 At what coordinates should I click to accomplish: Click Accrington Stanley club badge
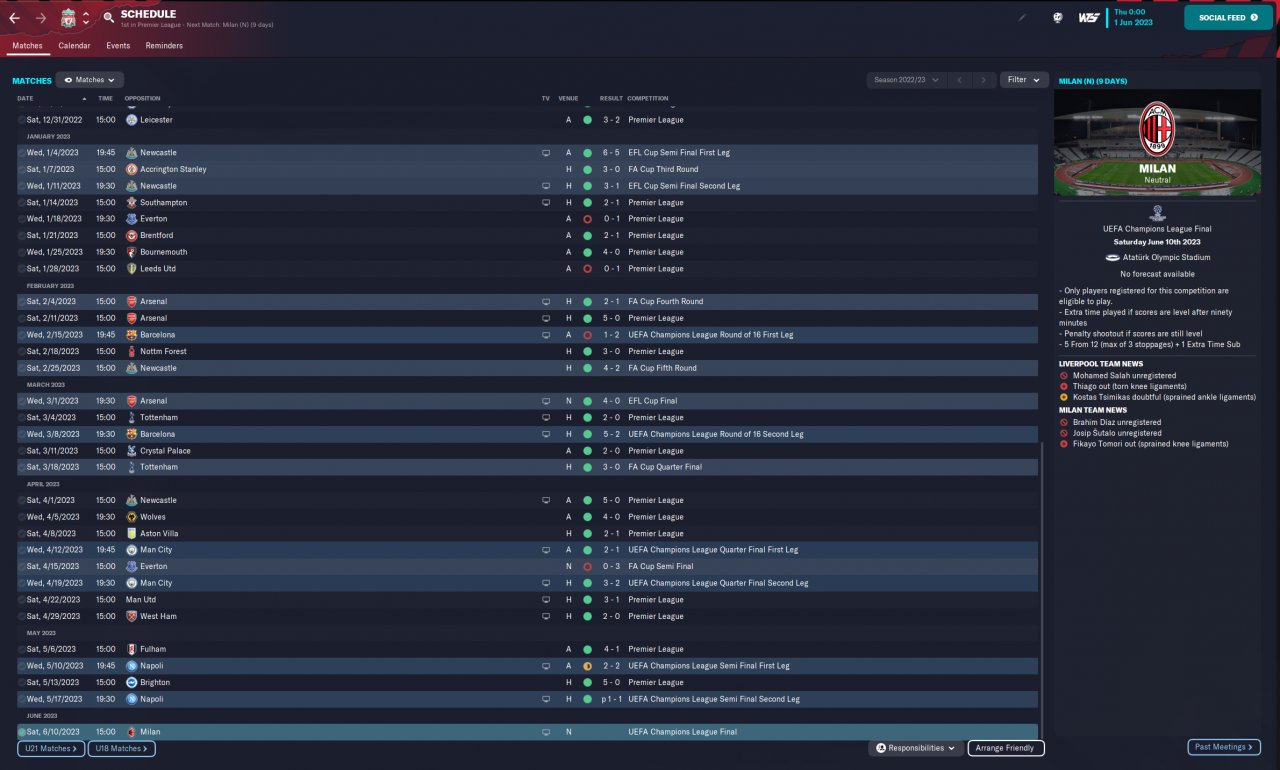click(132, 169)
